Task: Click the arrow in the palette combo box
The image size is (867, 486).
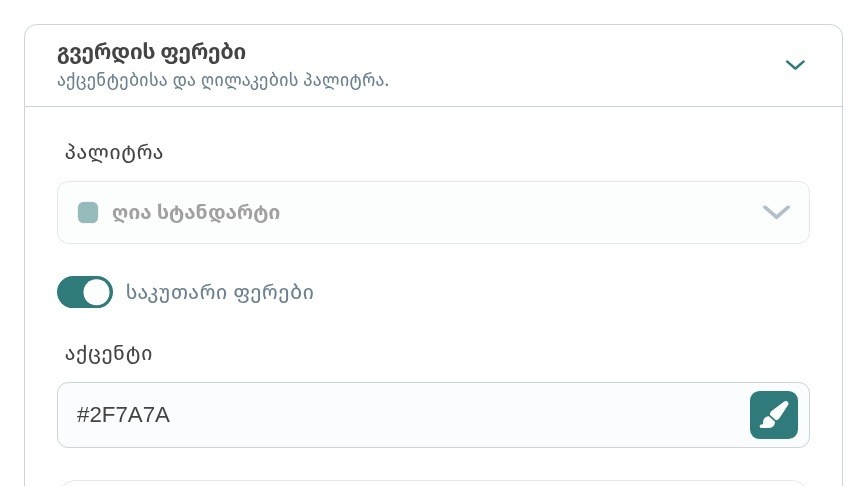Action: click(x=776, y=212)
